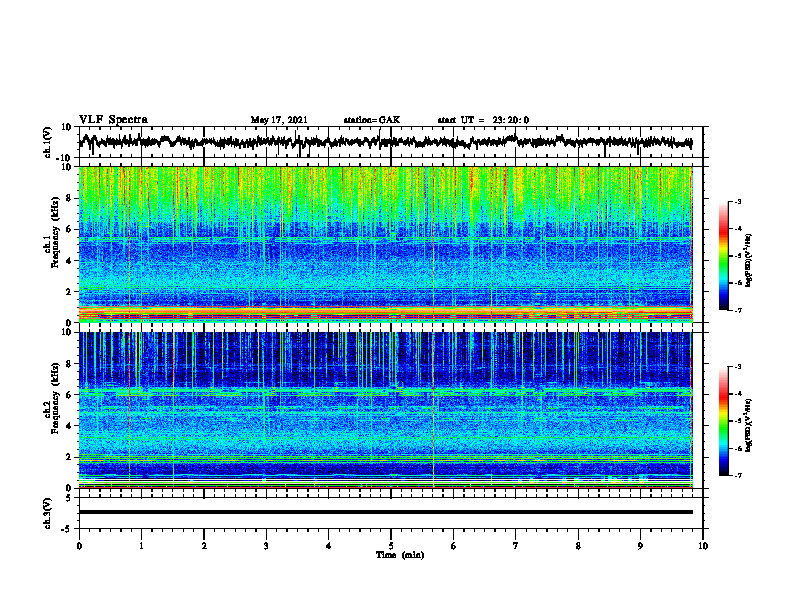Click the ch.2 spectrogram color bar
Screen dimensions: 792x612
[x=724, y=421]
